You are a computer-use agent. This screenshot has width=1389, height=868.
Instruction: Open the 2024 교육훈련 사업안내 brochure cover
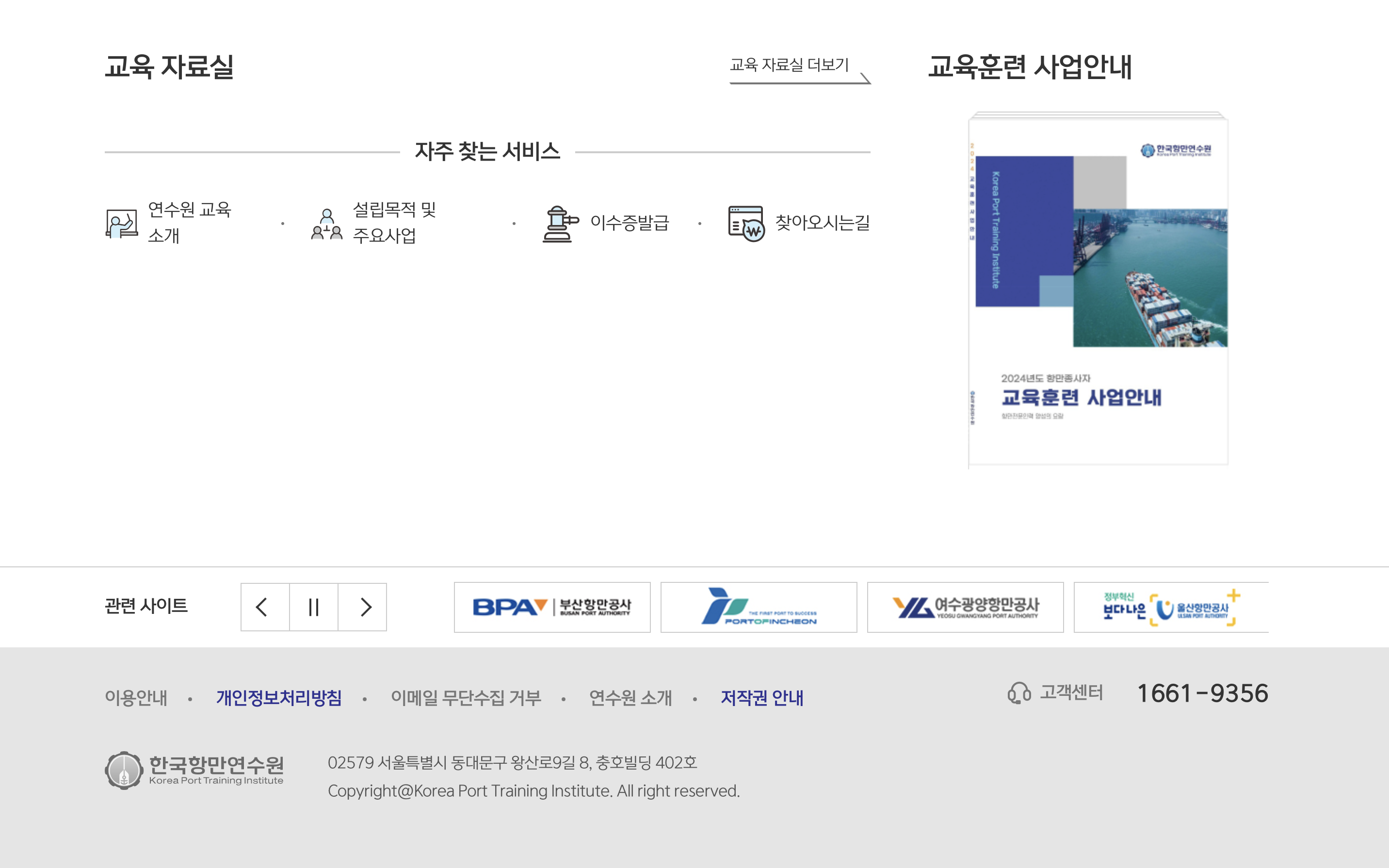1098,290
